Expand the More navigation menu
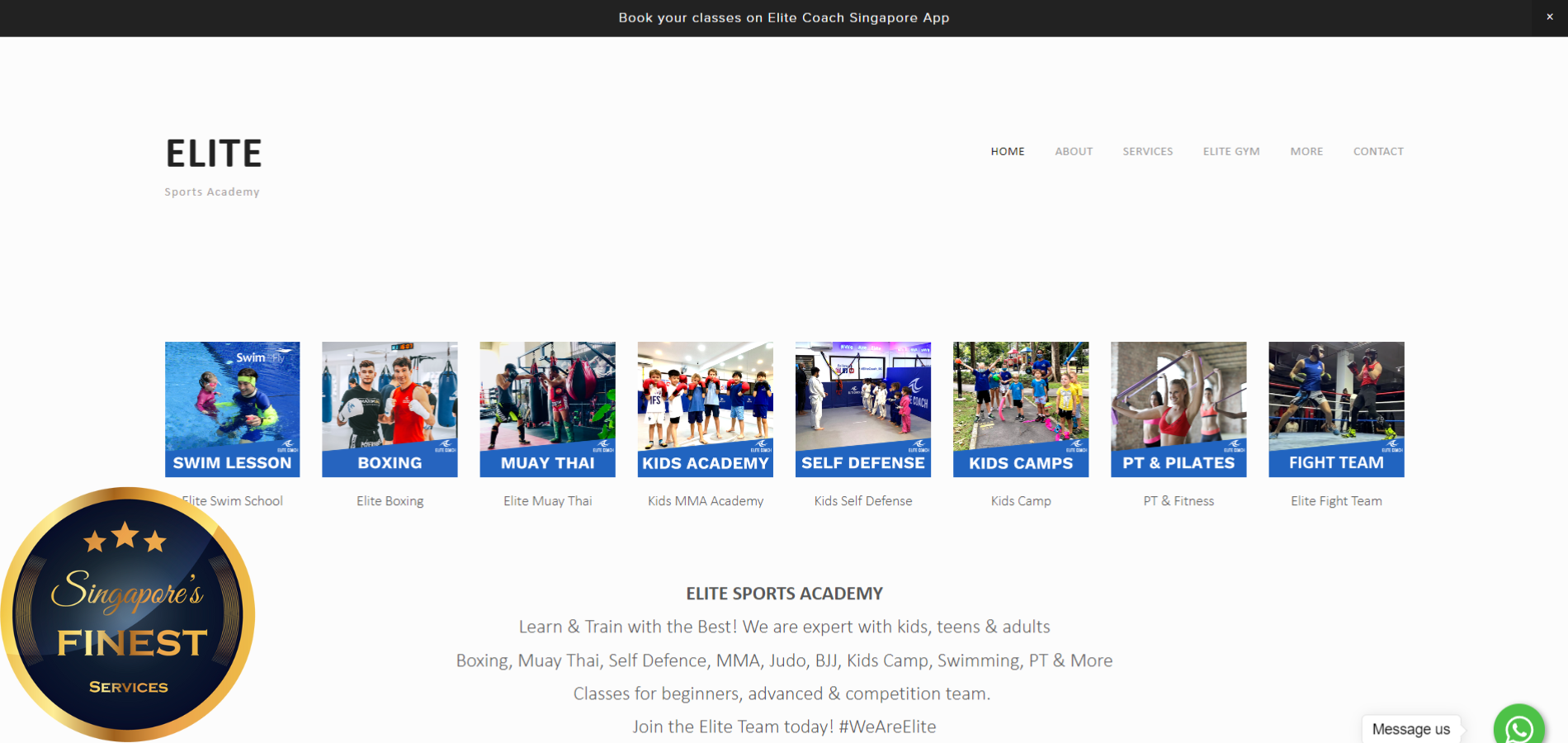 1306,152
